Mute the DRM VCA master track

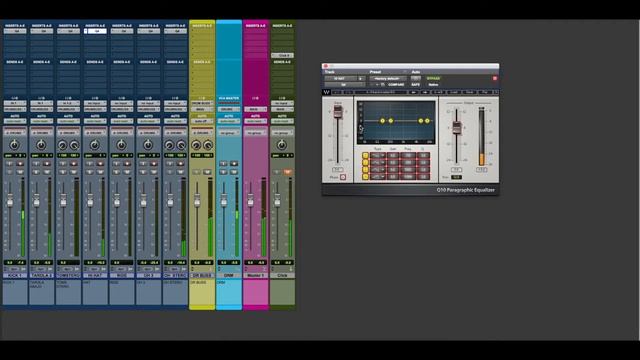tap(234, 172)
